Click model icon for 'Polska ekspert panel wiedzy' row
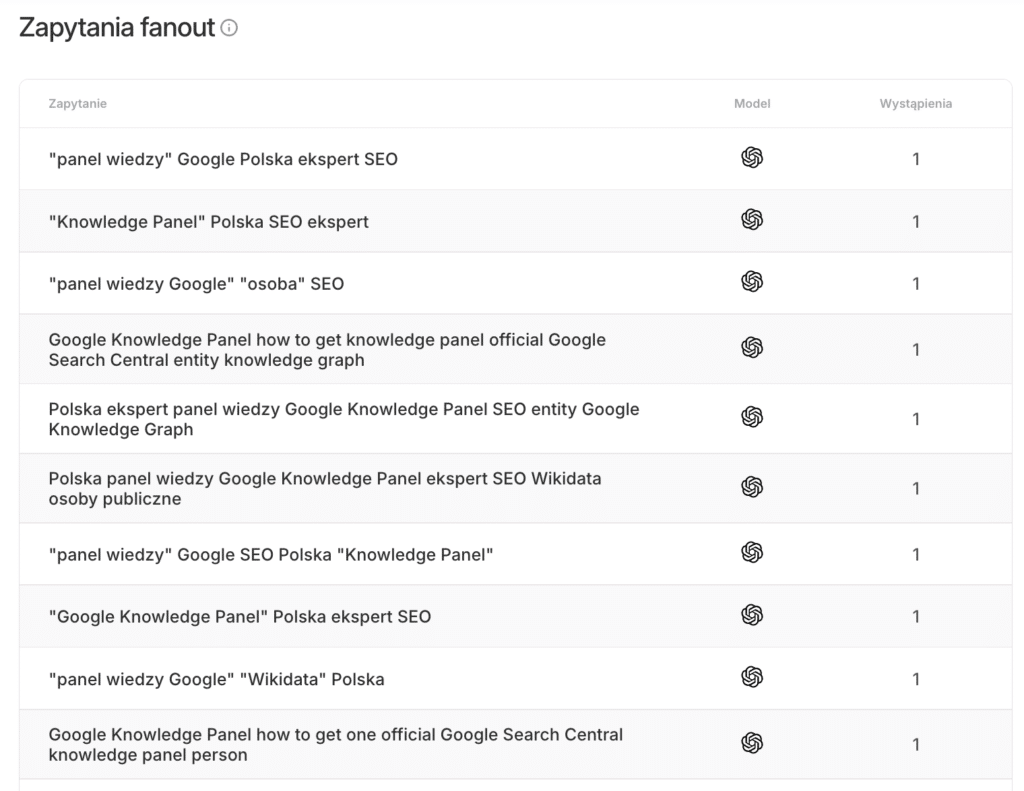This screenshot has width=1024, height=791. coord(752,417)
